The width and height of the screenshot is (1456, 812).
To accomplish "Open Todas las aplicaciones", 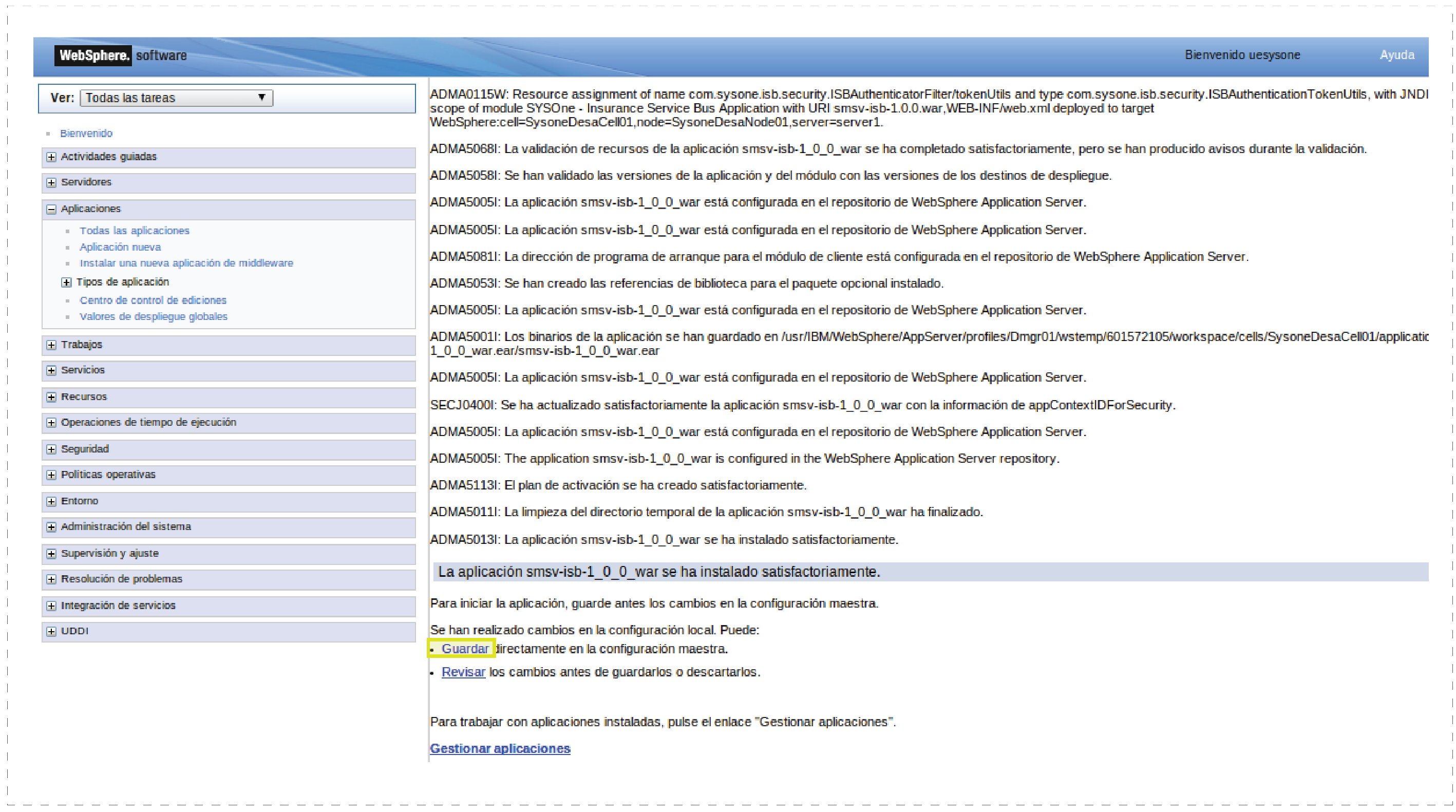I will pyautogui.click(x=135, y=231).
